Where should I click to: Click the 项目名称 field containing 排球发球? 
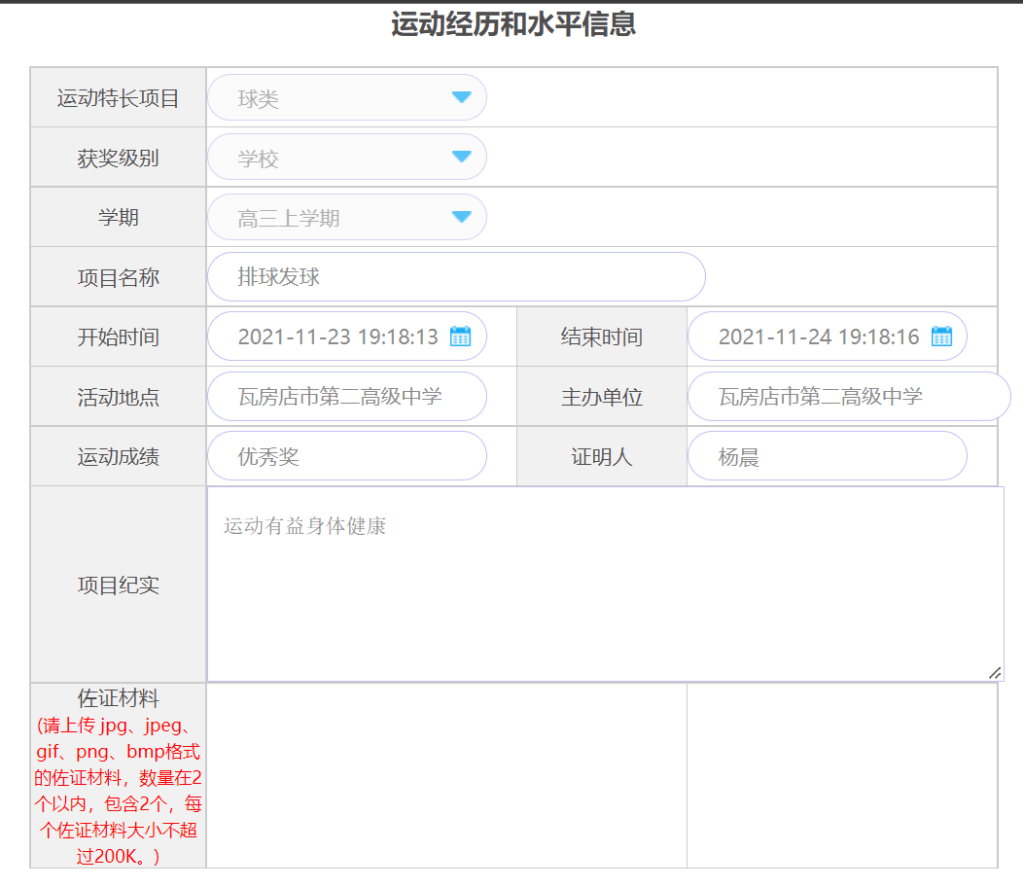(x=455, y=277)
